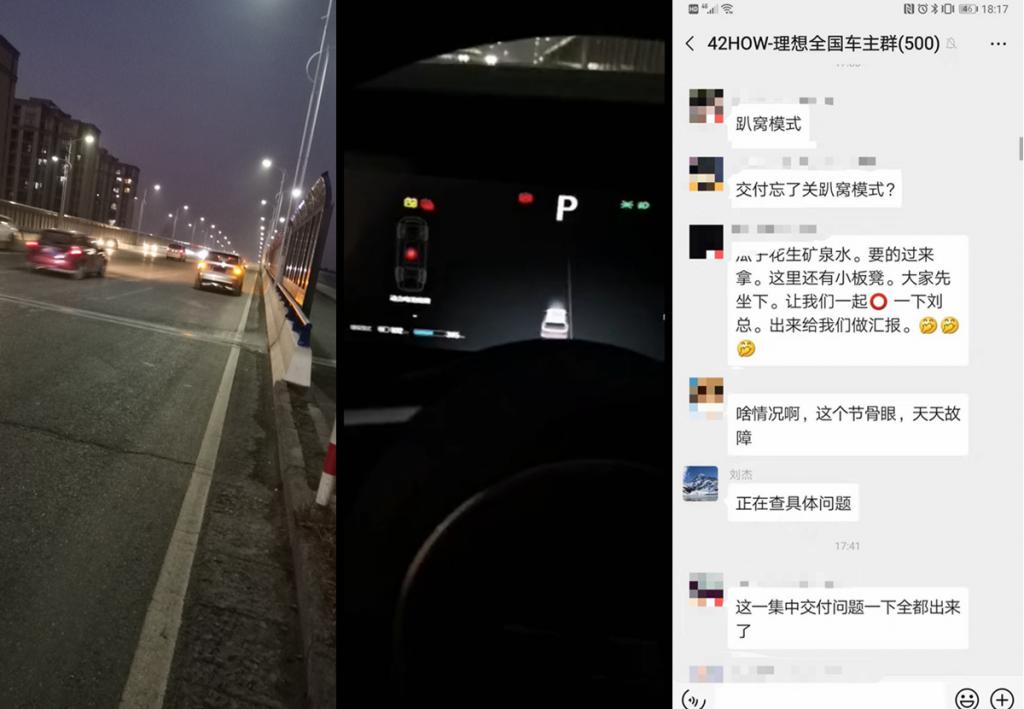
Task: Tap the back arrow in chat header
Action: pos(690,44)
